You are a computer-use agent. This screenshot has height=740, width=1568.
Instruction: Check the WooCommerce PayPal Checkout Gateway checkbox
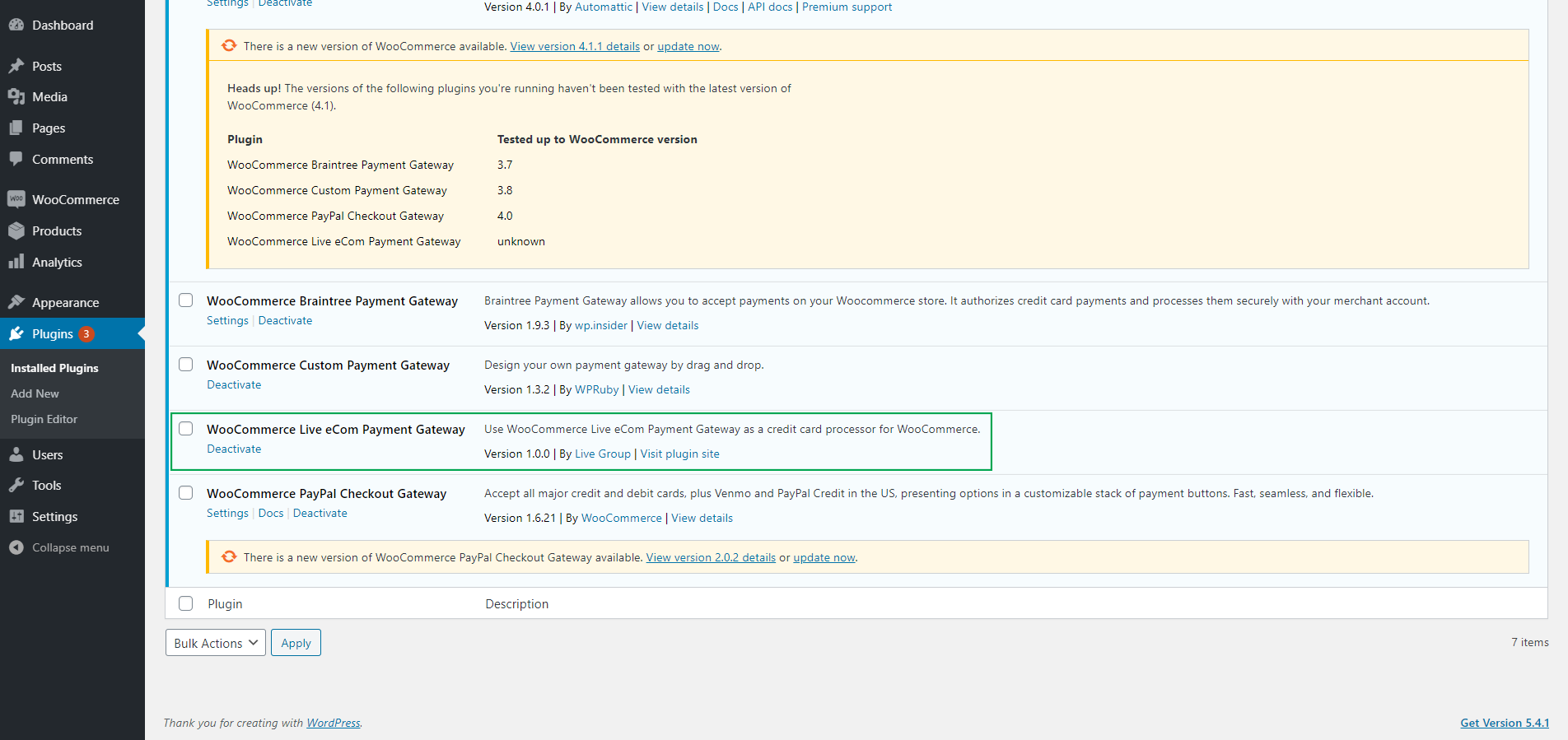[186, 492]
